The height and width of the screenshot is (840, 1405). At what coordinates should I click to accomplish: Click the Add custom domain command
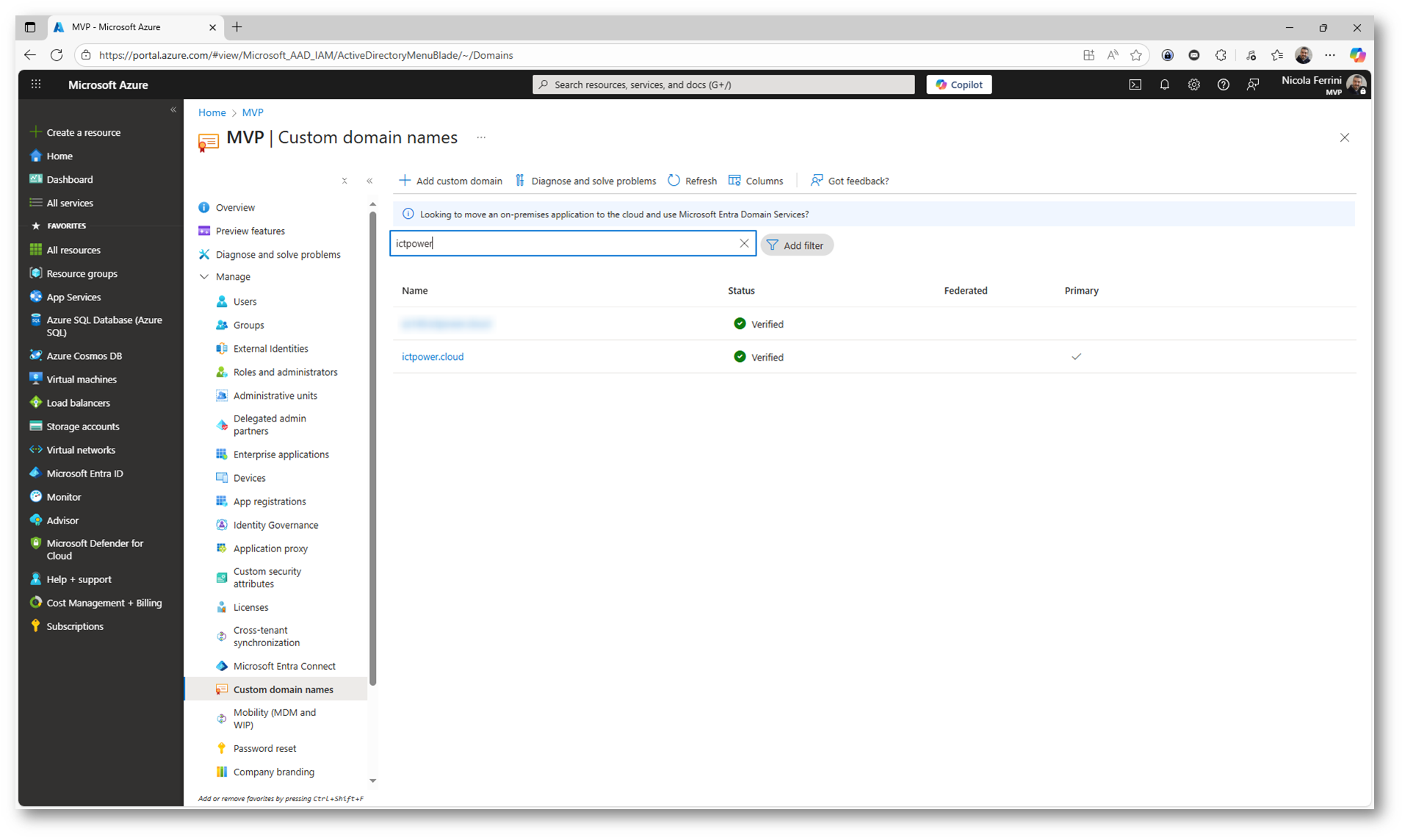(450, 181)
